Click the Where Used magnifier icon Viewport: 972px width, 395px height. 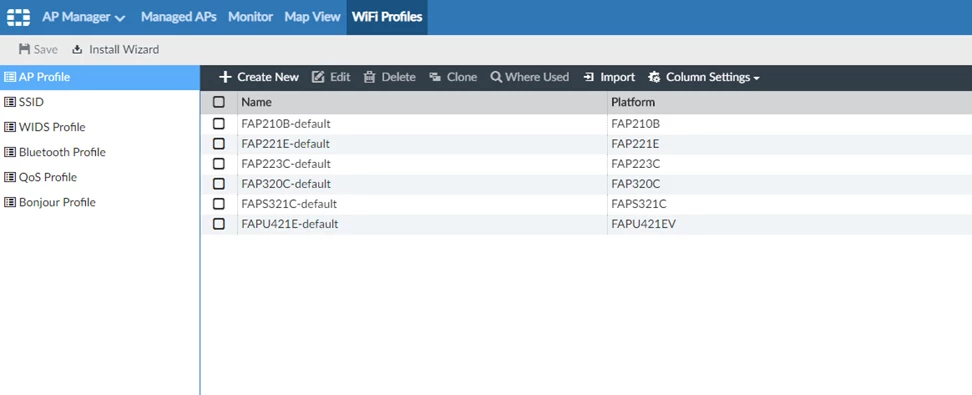click(x=496, y=78)
